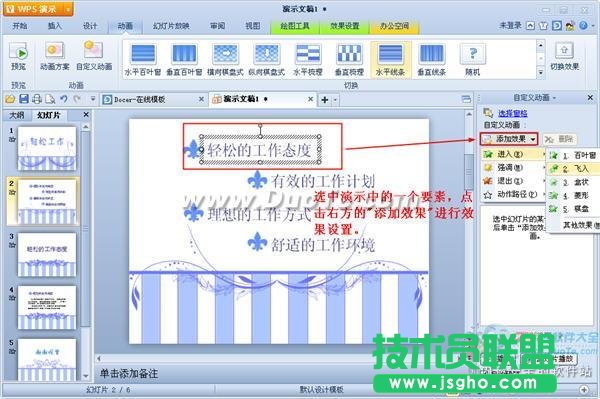Open 切换效果 transition effect settings
Image resolution: width=600 pixels, height=399 pixels.
click(564, 57)
